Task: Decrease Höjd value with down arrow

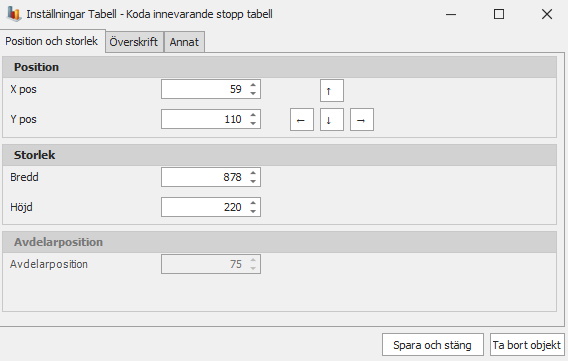Action: [x=253, y=211]
